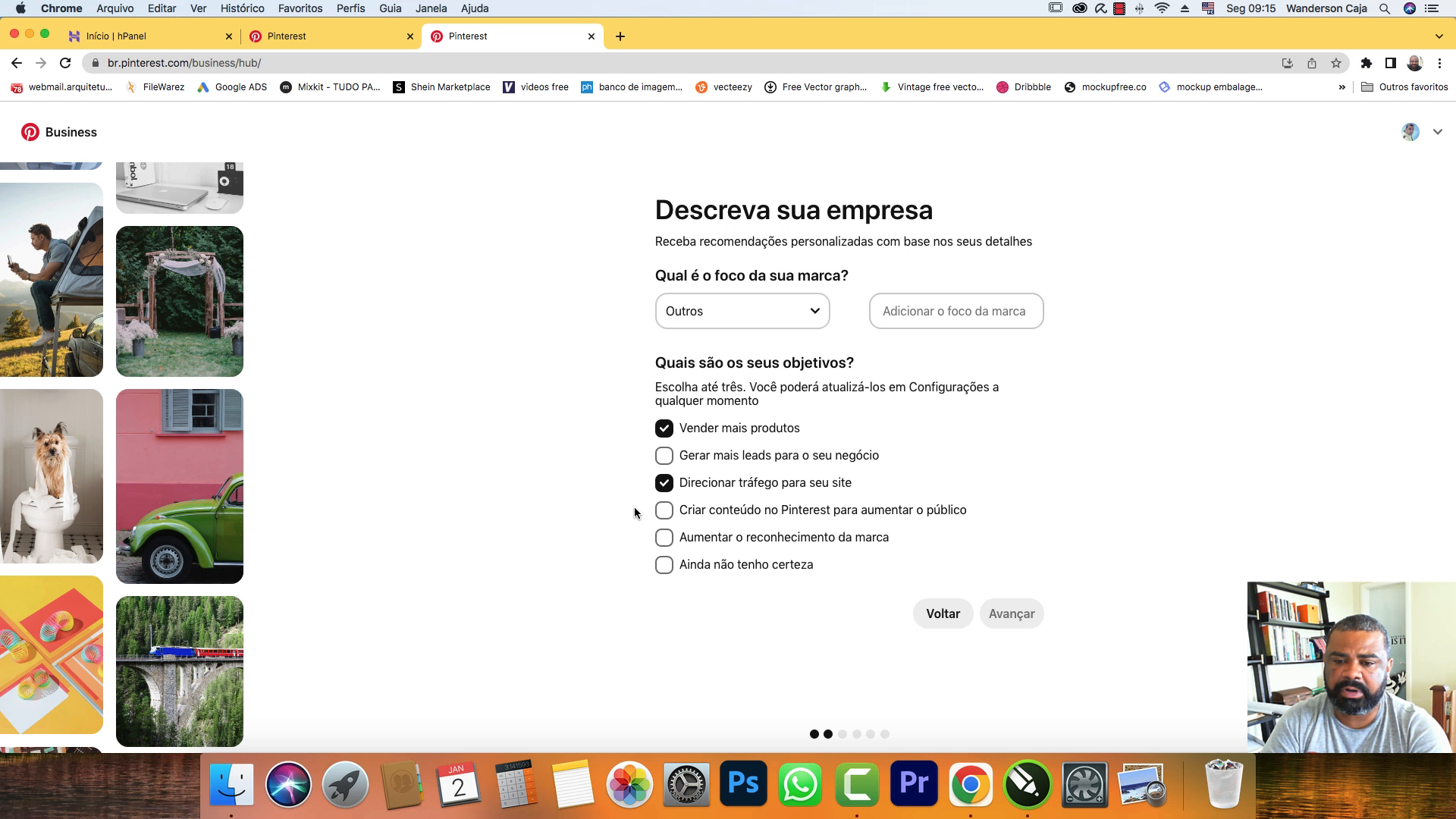Open the Histórico menu

tap(242, 8)
